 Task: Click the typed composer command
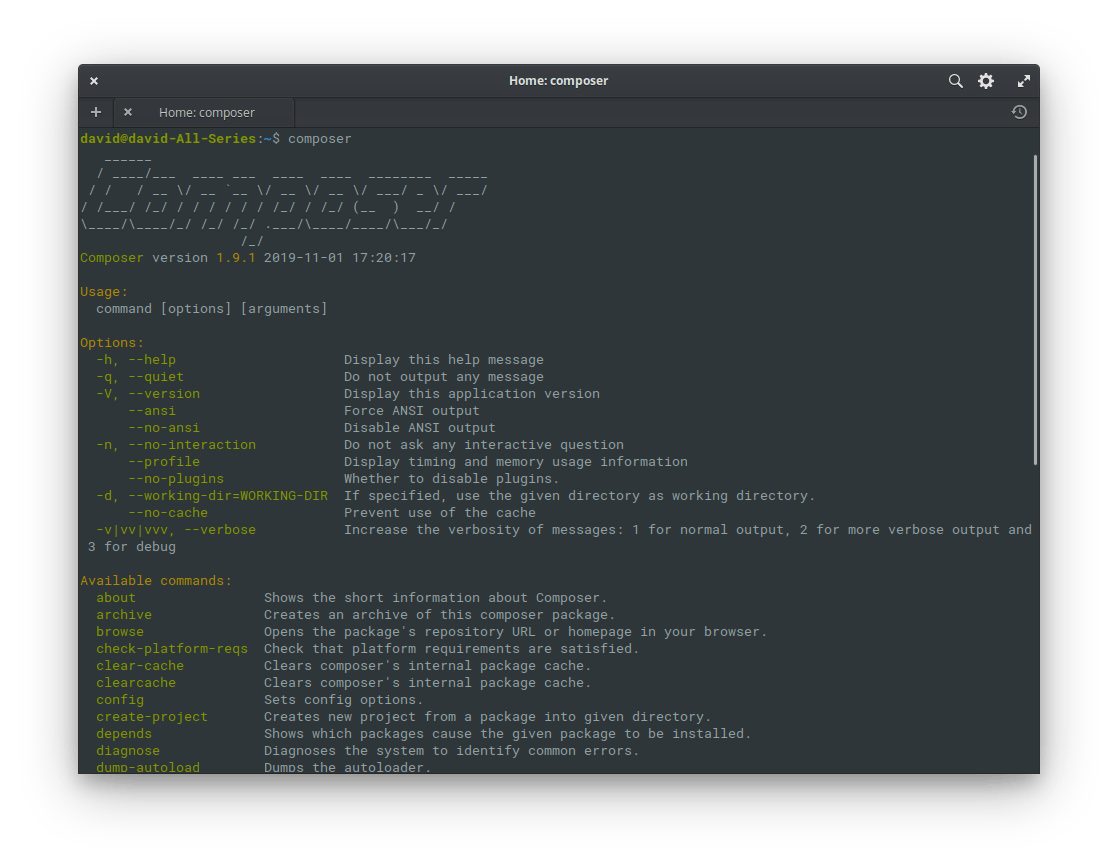pyautogui.click(x=319, y=139)
